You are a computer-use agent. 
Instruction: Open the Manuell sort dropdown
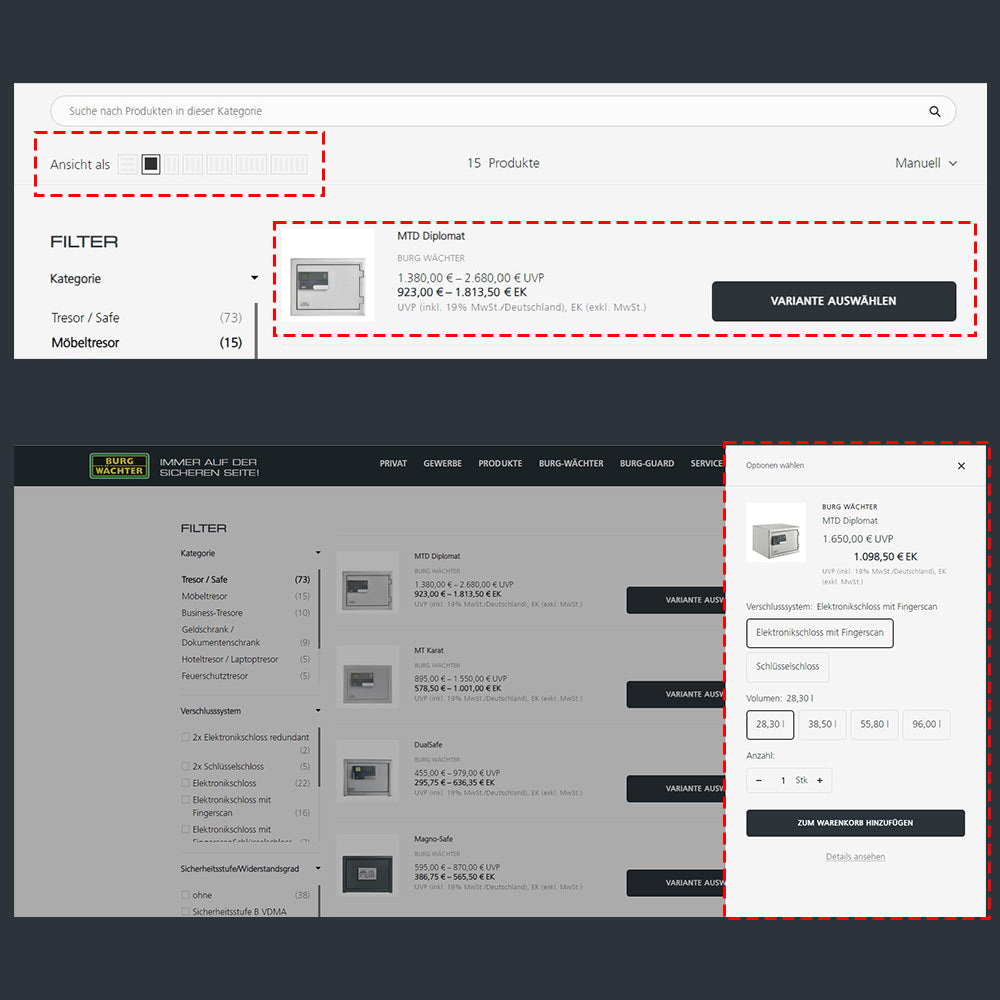(926, 163)
